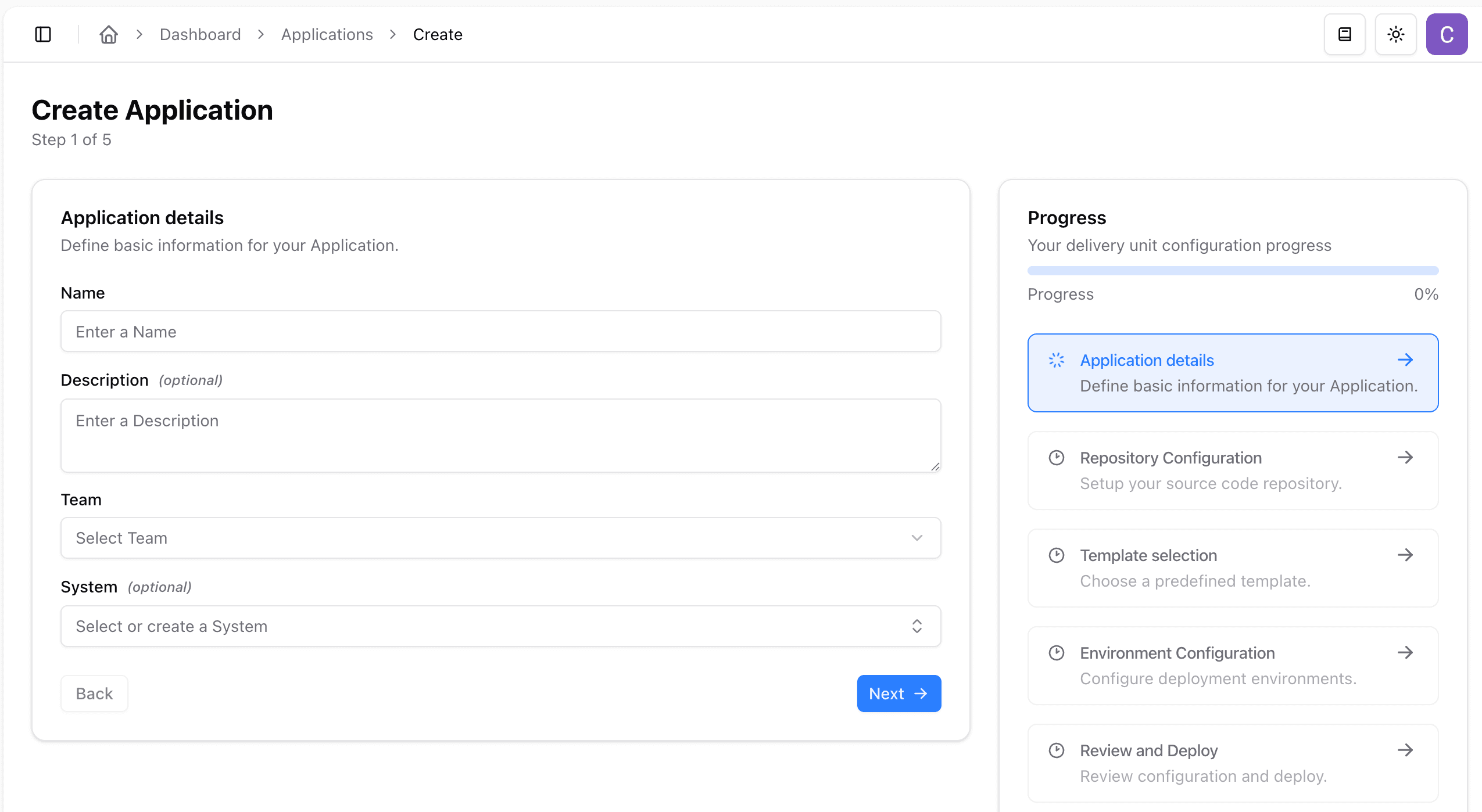Click spinner icon beside Application details step
This screenshot has height=812, width=1482.
click(1057, 360)
